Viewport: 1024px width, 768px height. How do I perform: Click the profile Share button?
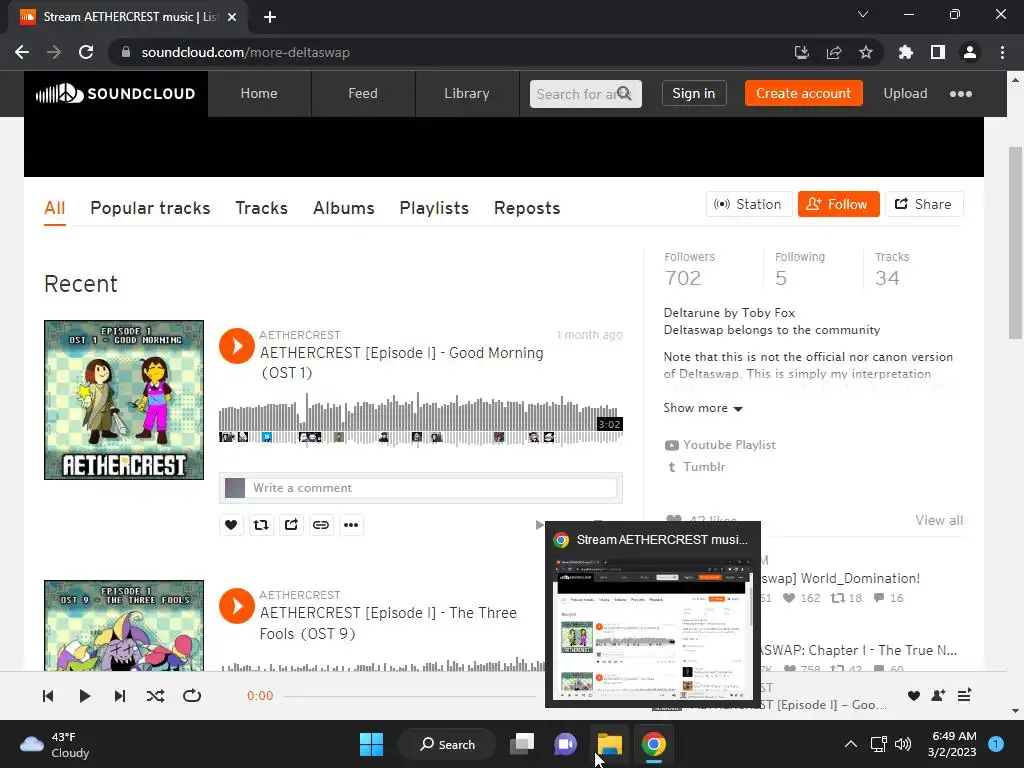pos(924,204)
